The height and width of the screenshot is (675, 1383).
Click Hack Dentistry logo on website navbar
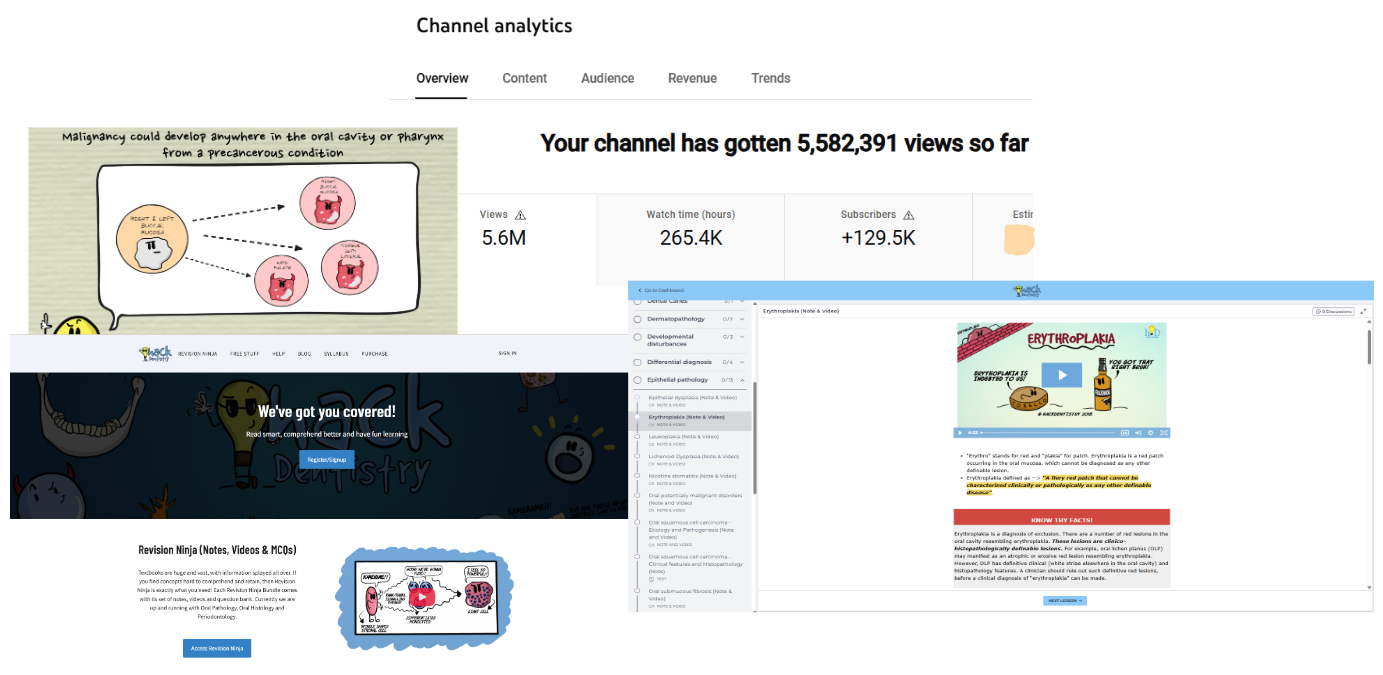click(153, 353)
